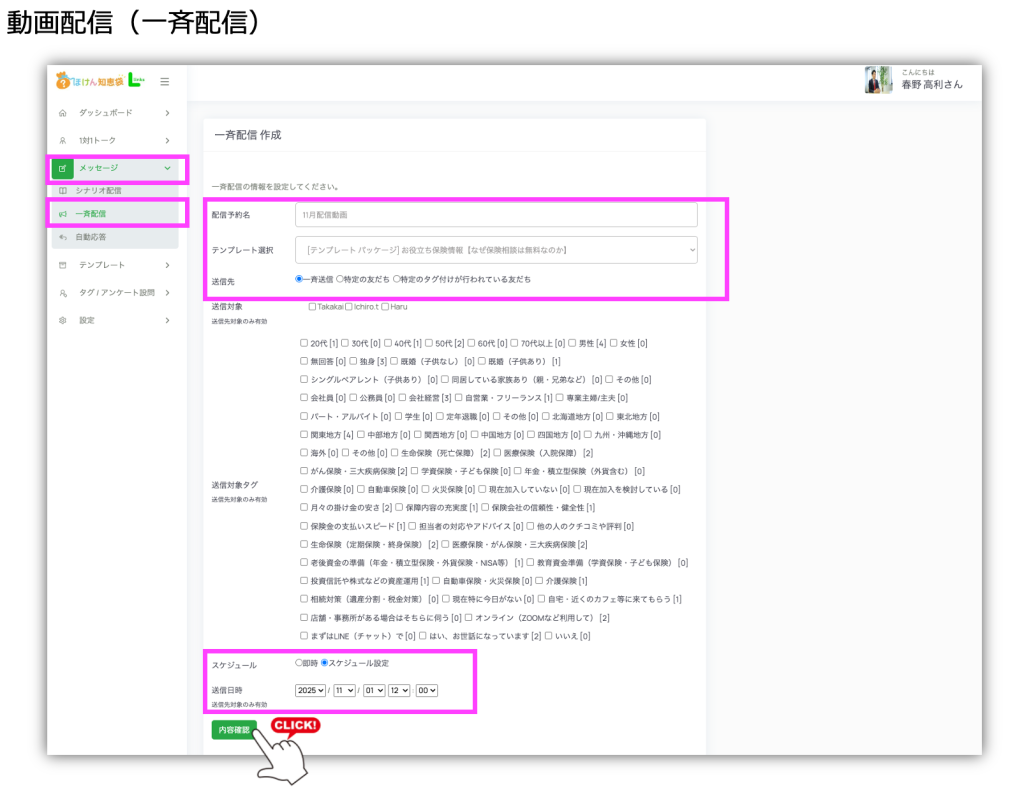Check the 月々の掛け金の安さ tag checkbox
This screenshot has width=1024, height=790.
coord(304,507)
